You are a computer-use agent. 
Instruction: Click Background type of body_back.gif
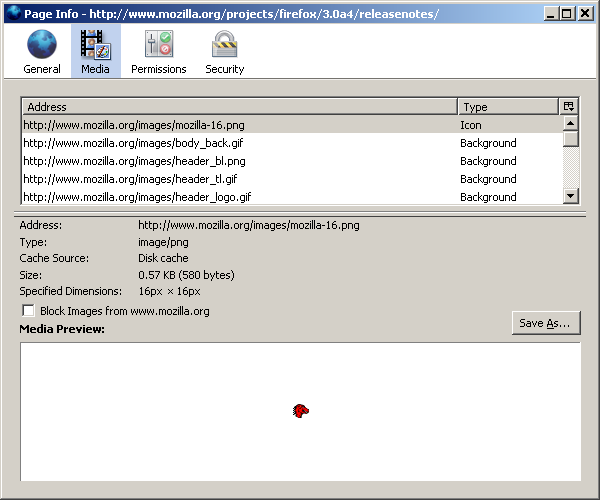pos(488,143)
